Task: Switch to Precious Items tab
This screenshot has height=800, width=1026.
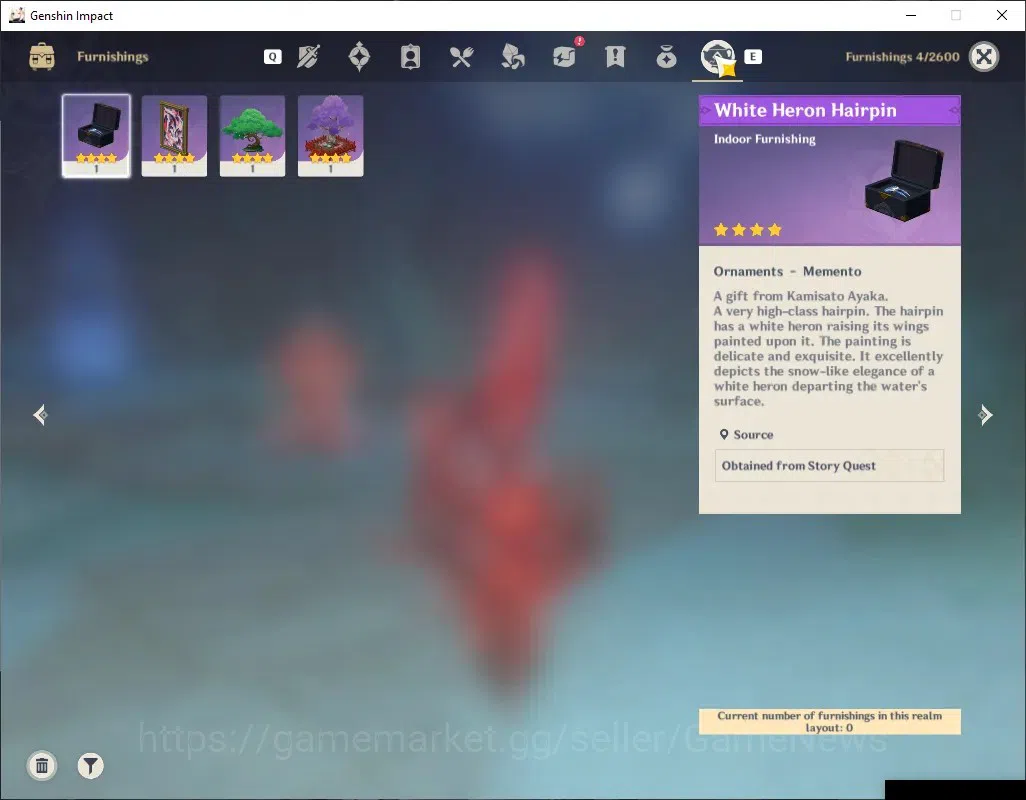Action: (666, 57)
